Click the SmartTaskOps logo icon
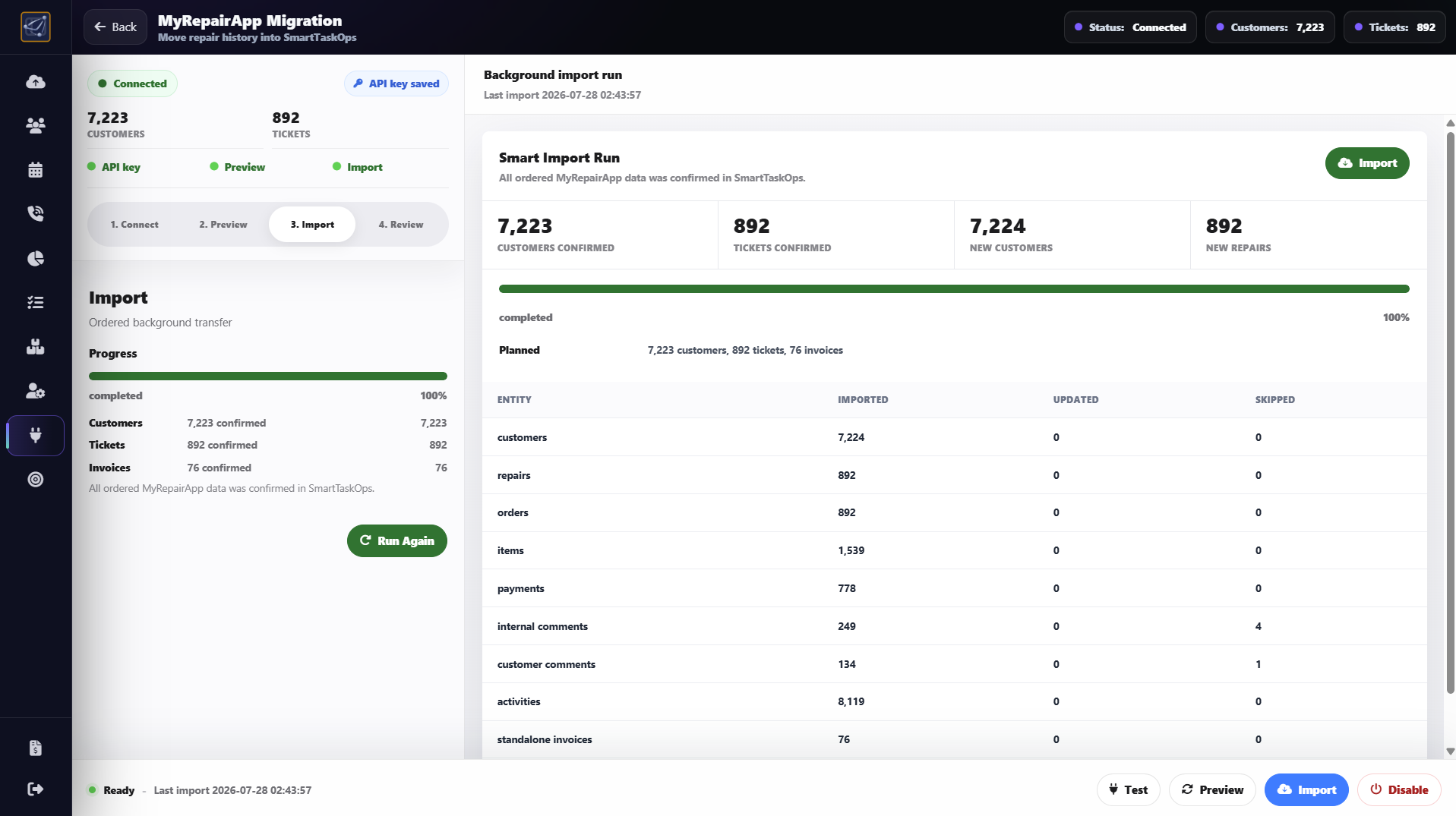Image resolution: width=1456 pixels, height=816 pixels. tap(36, 27)
